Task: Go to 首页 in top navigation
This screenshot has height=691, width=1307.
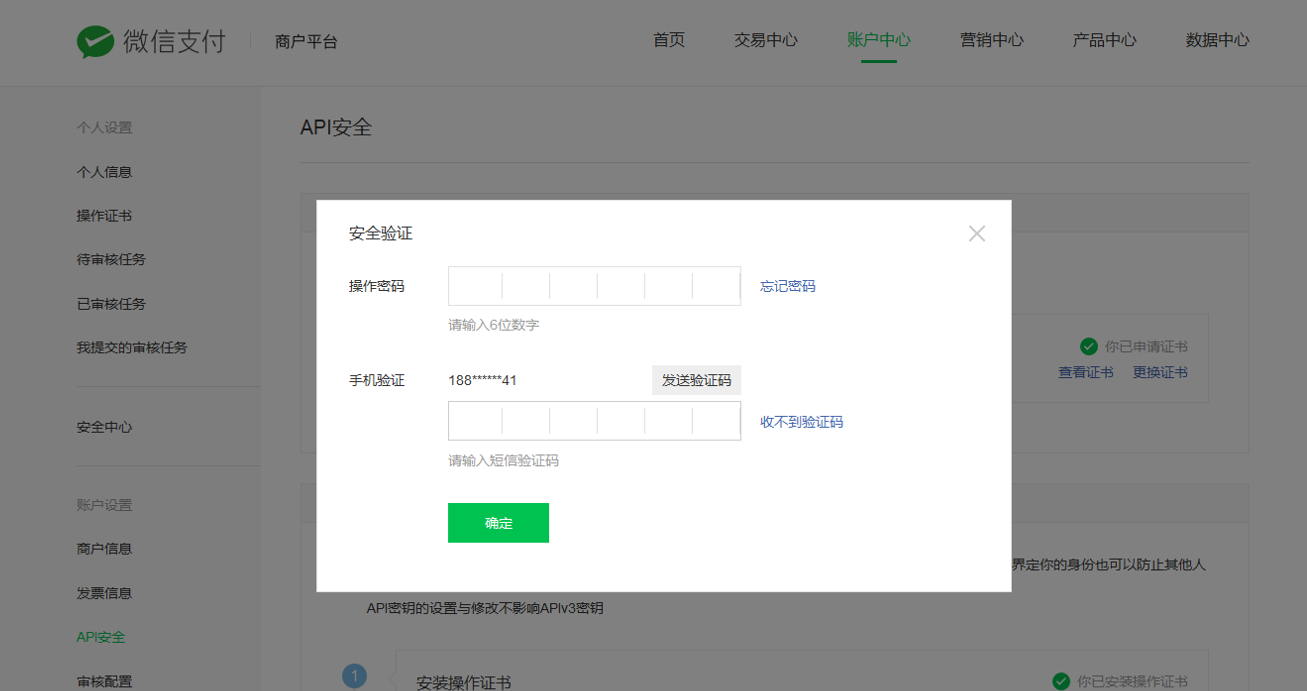Action: coord(669,40)
